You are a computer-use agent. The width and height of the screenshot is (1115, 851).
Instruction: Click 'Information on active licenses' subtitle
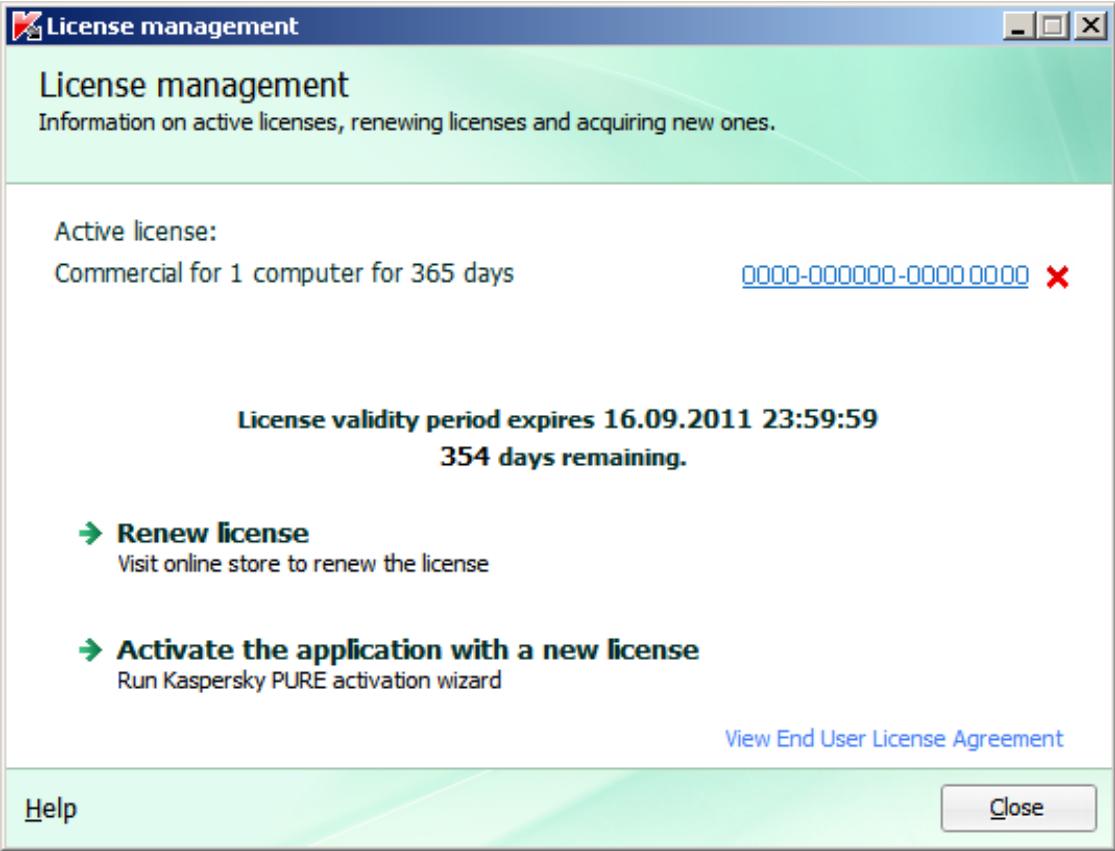[x=406, y=122]
